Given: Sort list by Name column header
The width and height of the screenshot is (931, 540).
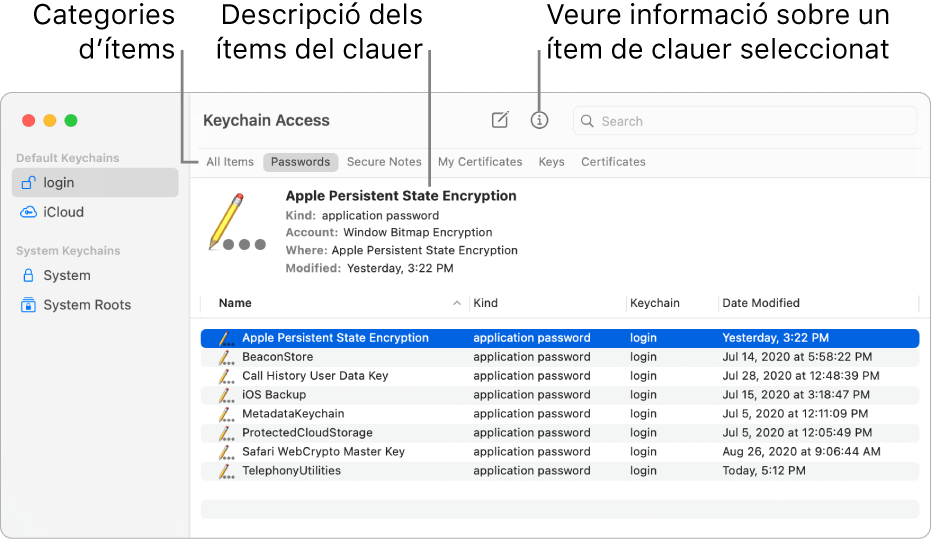Looking at the screenshot, I should pyautogui.click(x=235, y=303).
